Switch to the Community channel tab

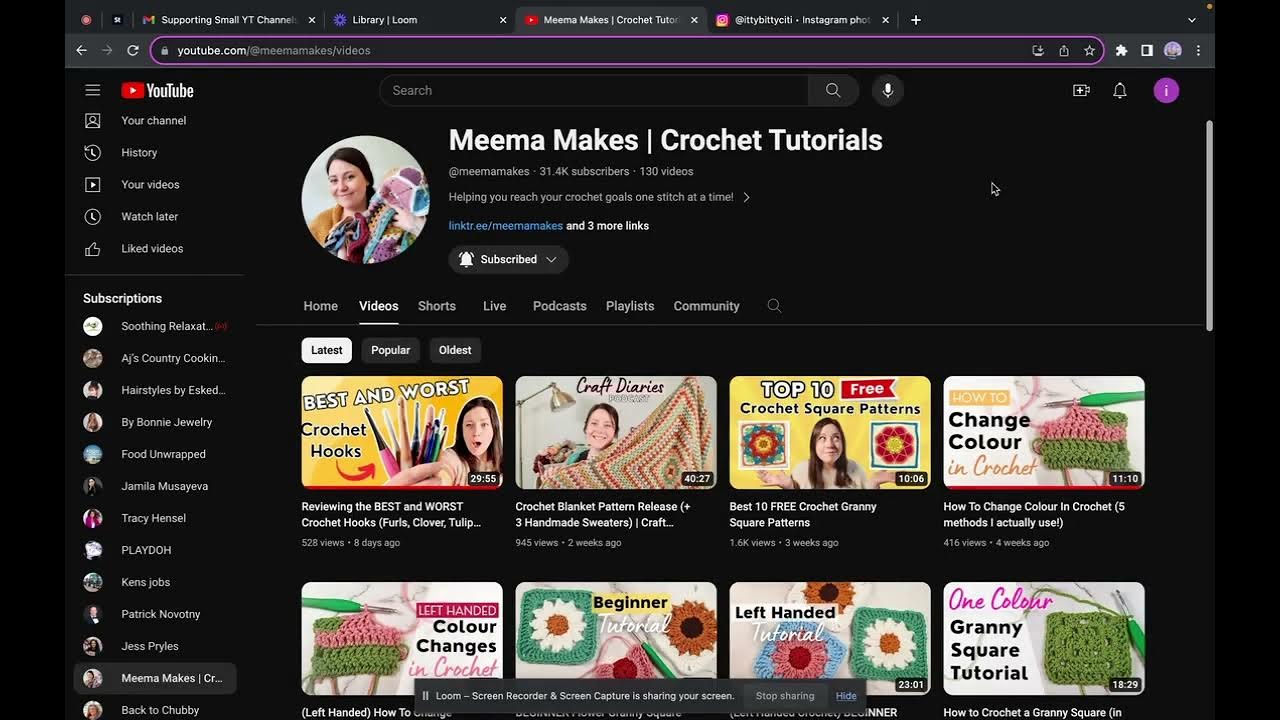(x=706, y=306)
